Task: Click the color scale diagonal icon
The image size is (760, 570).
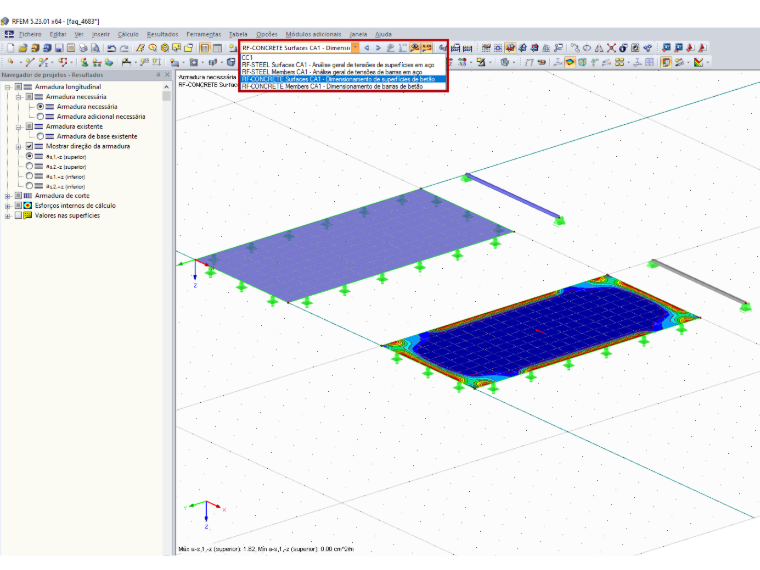Action: coord(698,62)
